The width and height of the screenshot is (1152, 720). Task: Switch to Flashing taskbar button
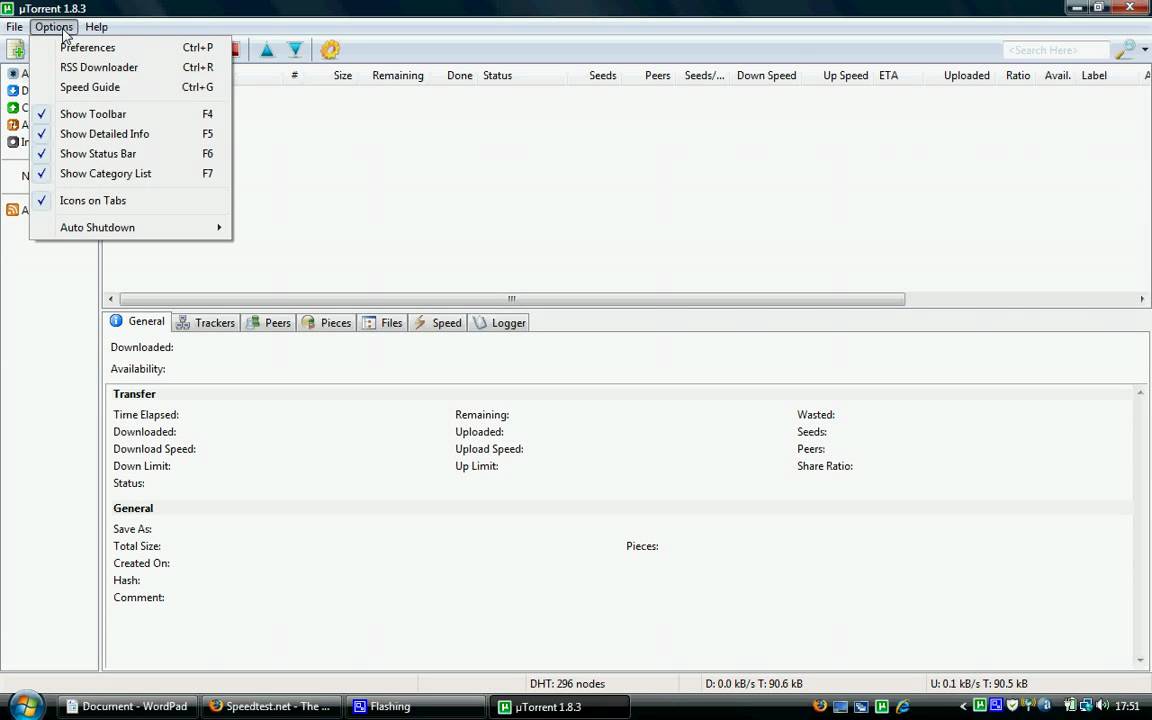415,707
